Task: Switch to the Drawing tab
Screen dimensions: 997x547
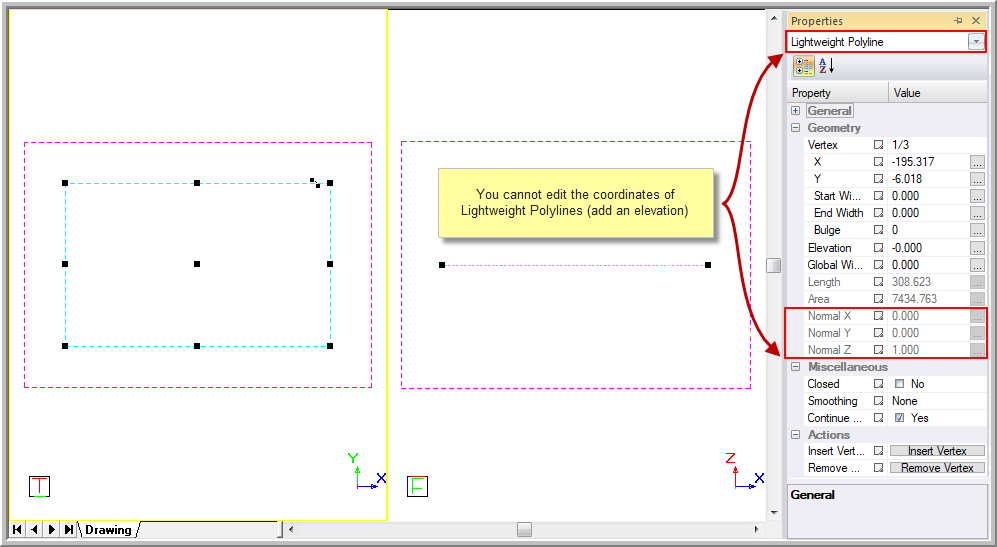Action: click(108, 529)
